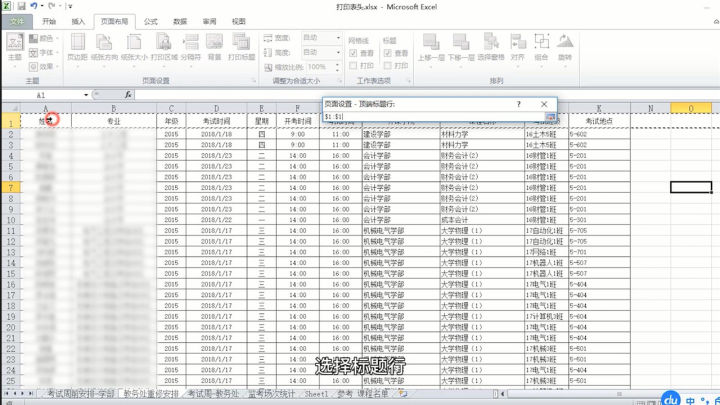Toggle Gridlines View (查看) checkbox
720x405 pixels.
353,53
